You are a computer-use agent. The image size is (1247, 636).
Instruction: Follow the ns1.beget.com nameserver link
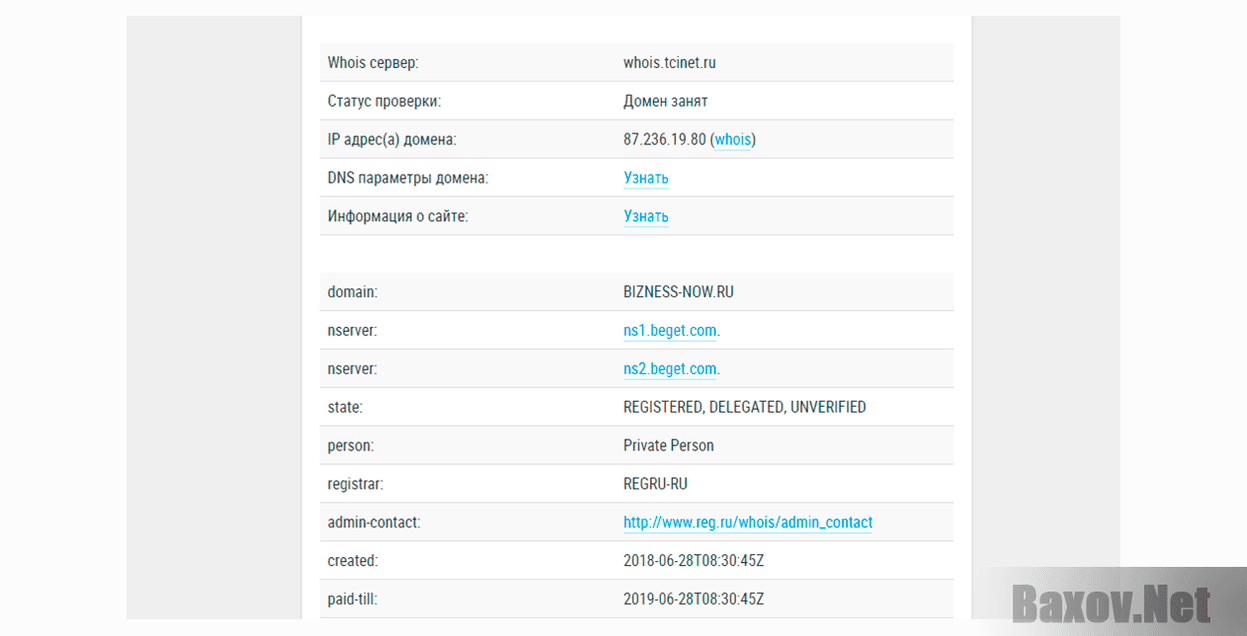click(670, 331)
